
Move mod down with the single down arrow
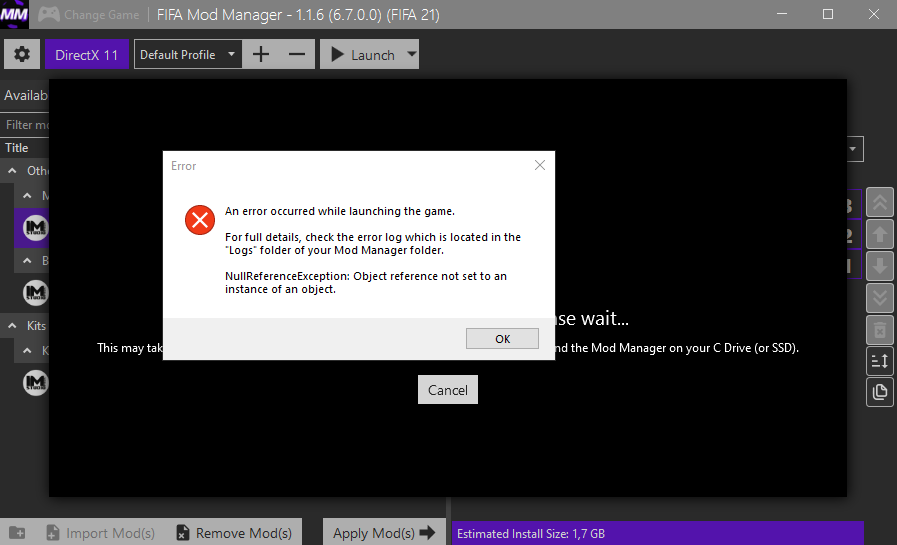coord(880,266)
